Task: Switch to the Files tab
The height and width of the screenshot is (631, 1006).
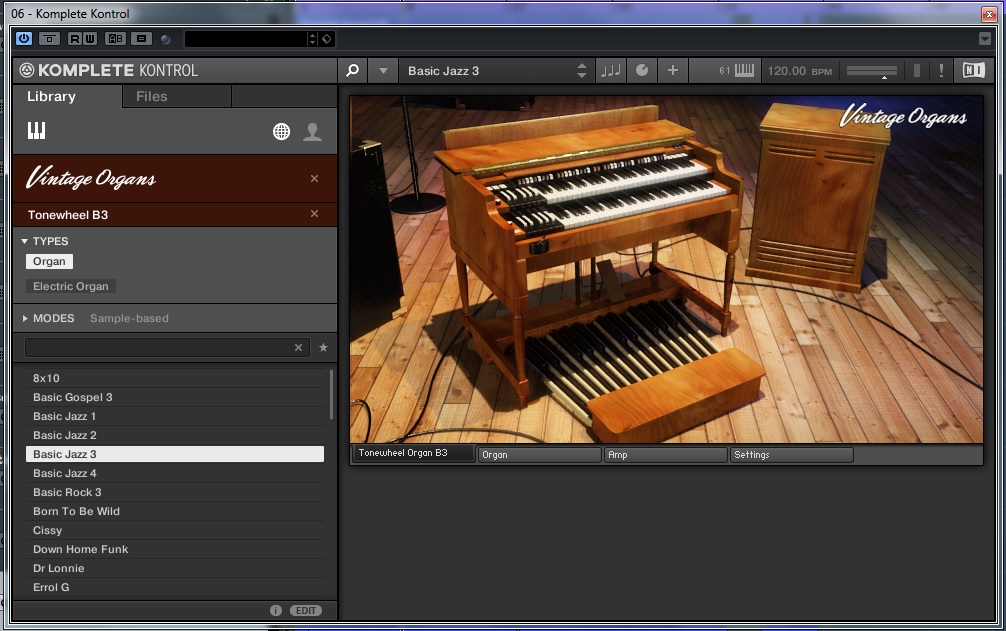Action: (152, 96)
